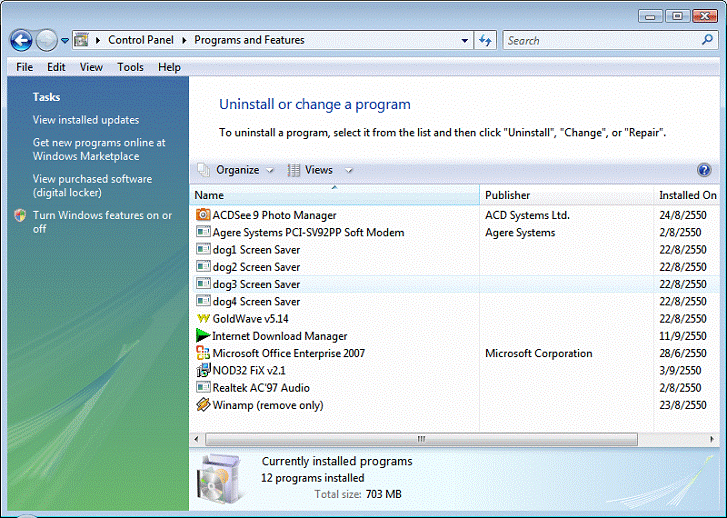
Task: Click the Organize toolbar icon
Action: click(204, 170)
